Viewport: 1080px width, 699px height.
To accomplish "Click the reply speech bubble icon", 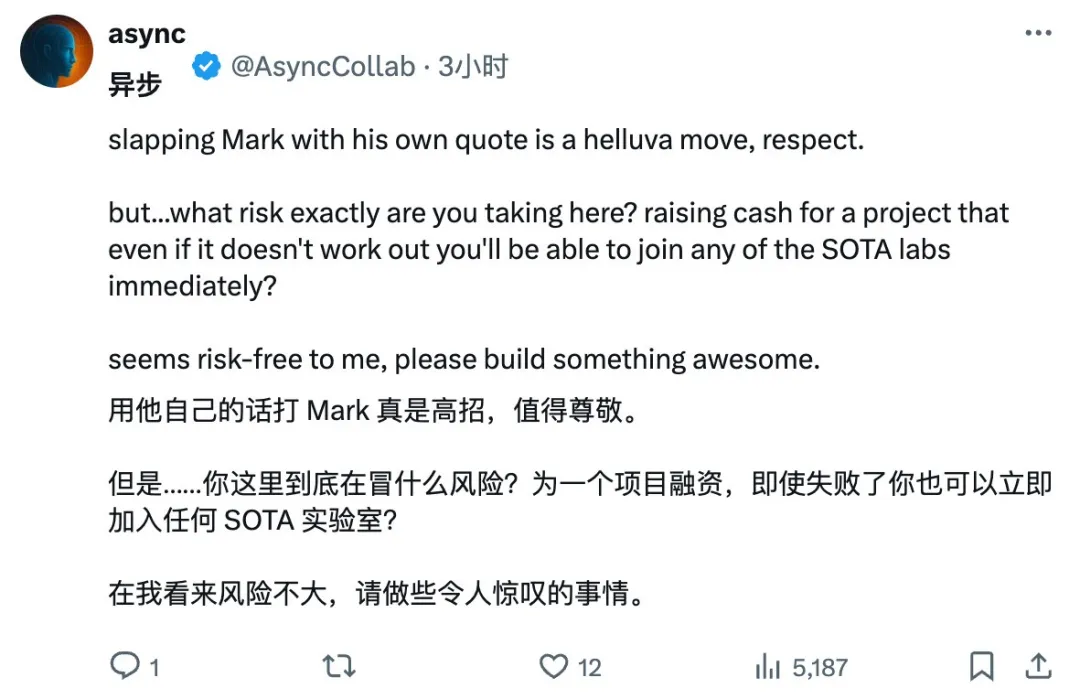I will click(x=124, y=665).
